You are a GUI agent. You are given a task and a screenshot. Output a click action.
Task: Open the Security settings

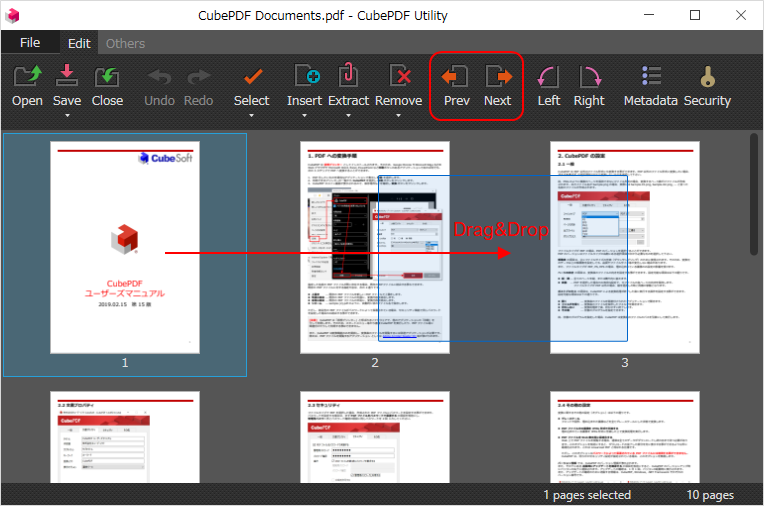click(707, 86)
